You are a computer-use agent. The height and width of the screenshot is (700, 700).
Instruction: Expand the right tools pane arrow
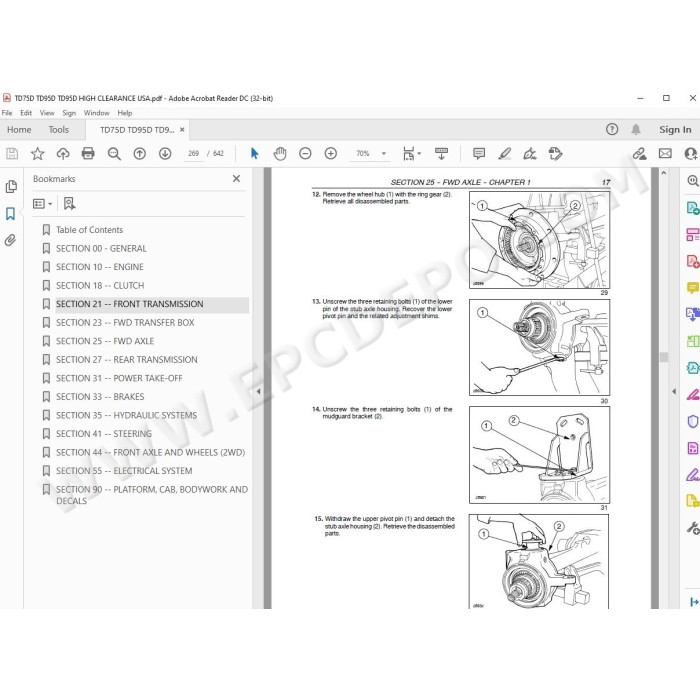[674, 392]
